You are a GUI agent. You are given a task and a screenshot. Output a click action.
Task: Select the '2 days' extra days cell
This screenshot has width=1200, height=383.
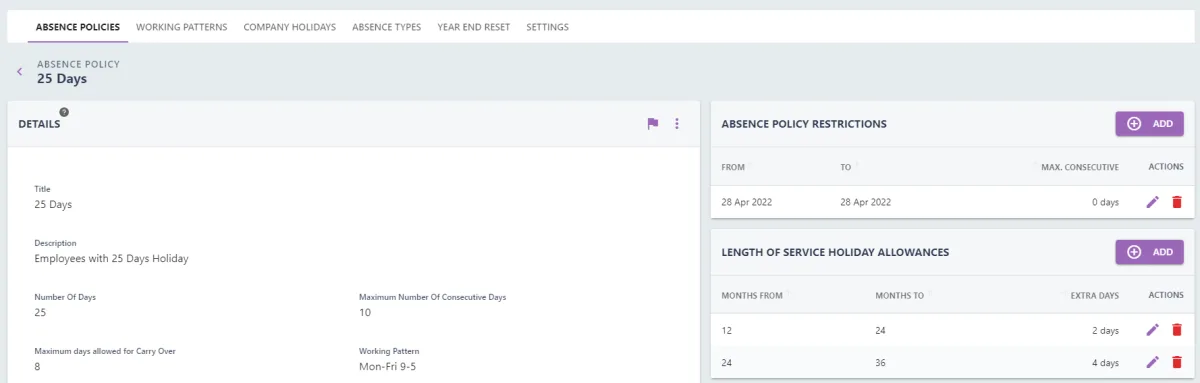[1106, 330]
